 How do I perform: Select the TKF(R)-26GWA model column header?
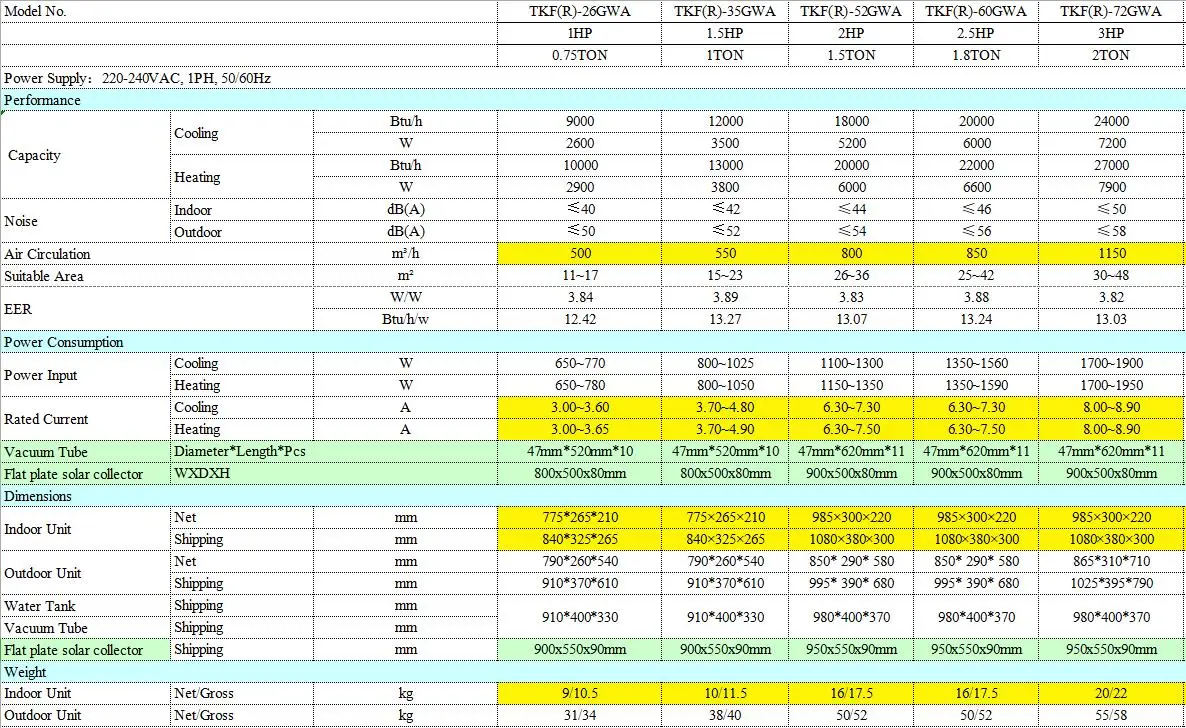[x=580, y=11]
